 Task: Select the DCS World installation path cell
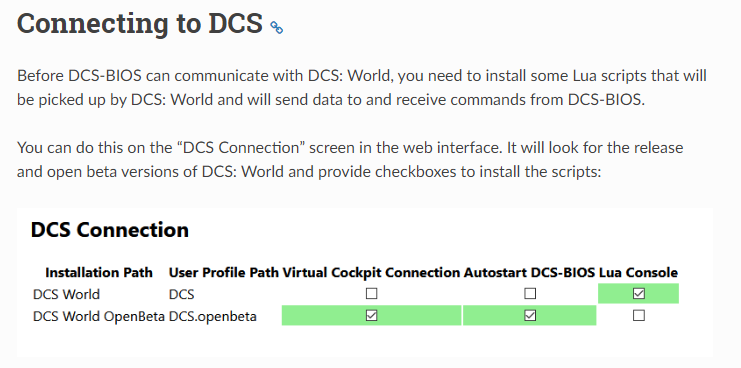point(66,294)
